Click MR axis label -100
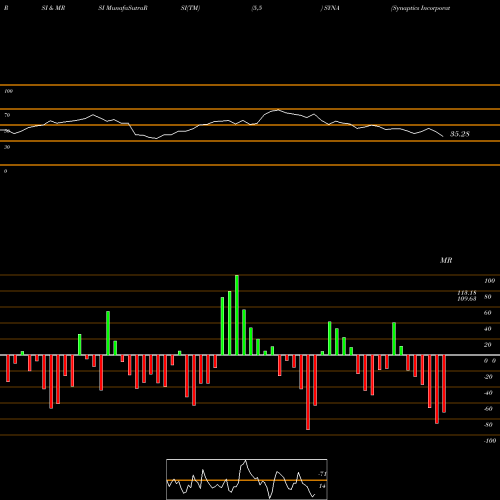The image size is (500, 500). click(x=490, y=441)
